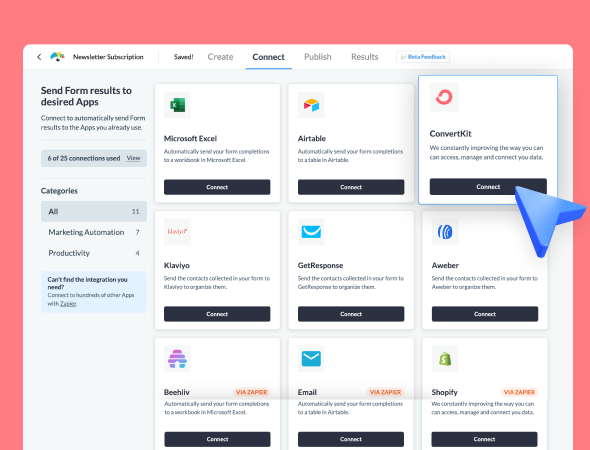Connect Klaviyo

point(217,314)
